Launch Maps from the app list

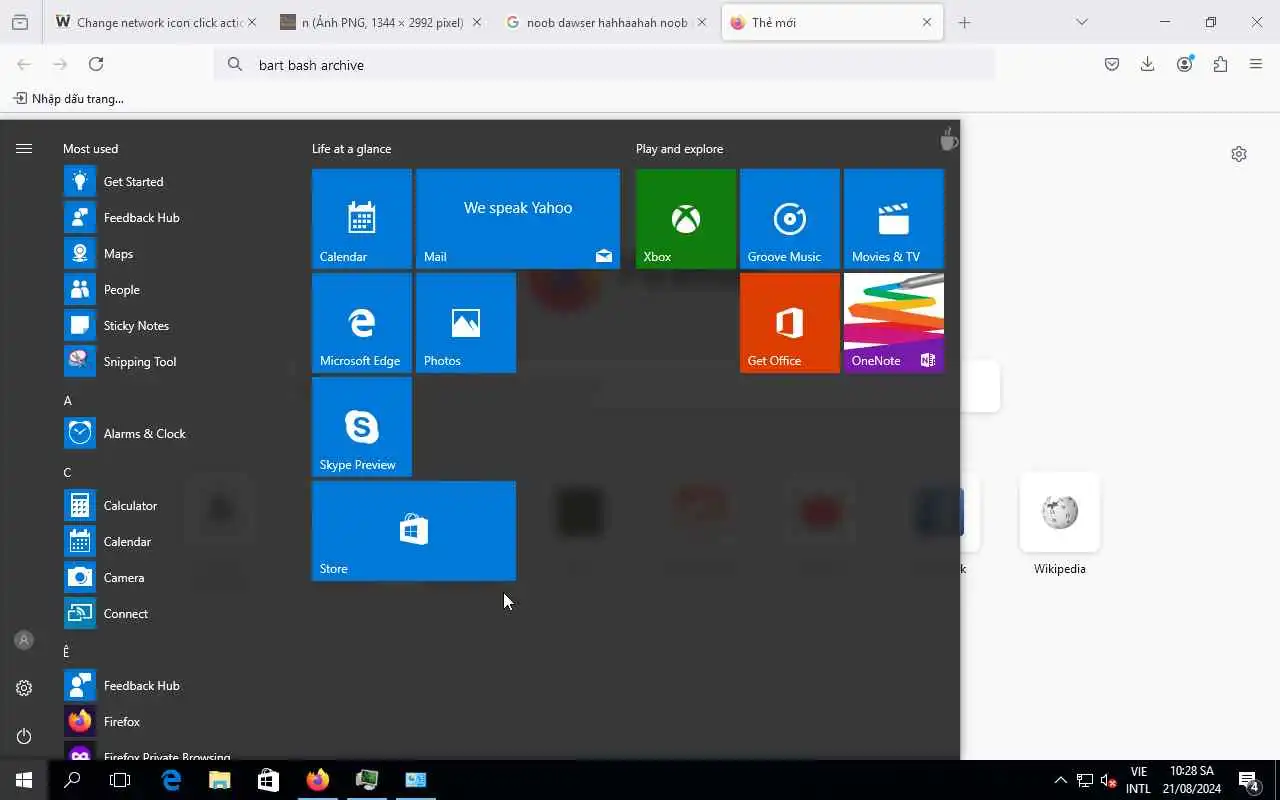coord(175,254)
